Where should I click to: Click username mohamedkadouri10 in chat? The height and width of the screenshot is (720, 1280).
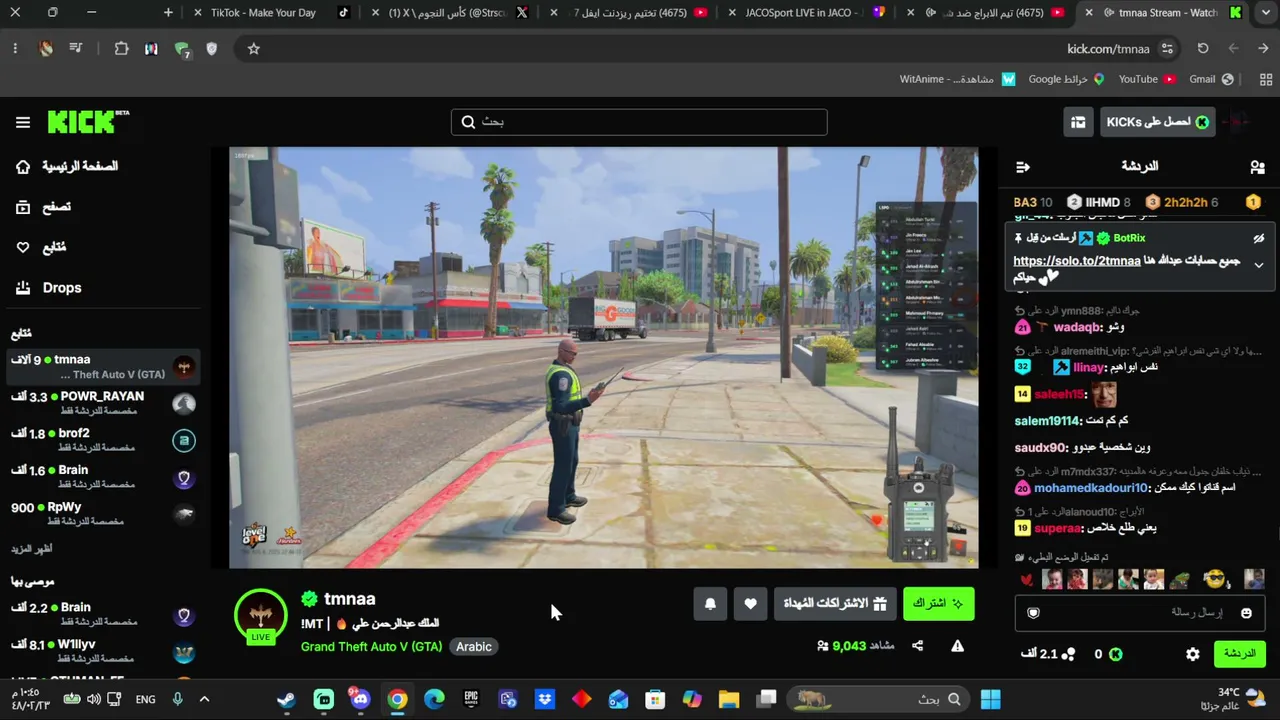[x=1091, y=488]
